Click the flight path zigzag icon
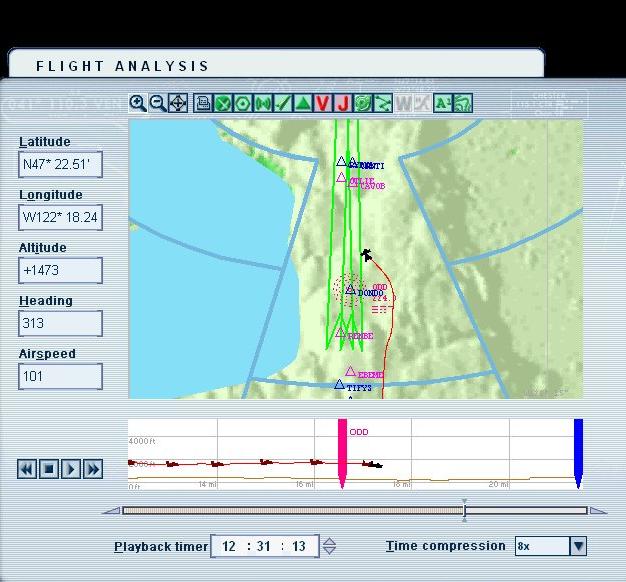The width and height of the screenshot is (626, 582). [383, 103]
